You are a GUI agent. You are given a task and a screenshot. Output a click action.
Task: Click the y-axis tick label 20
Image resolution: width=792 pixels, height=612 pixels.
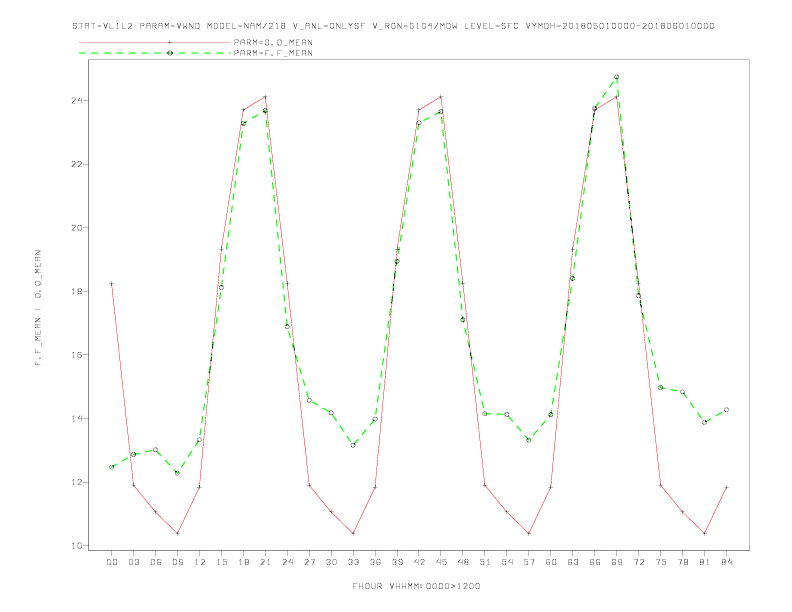click(76, 228)
